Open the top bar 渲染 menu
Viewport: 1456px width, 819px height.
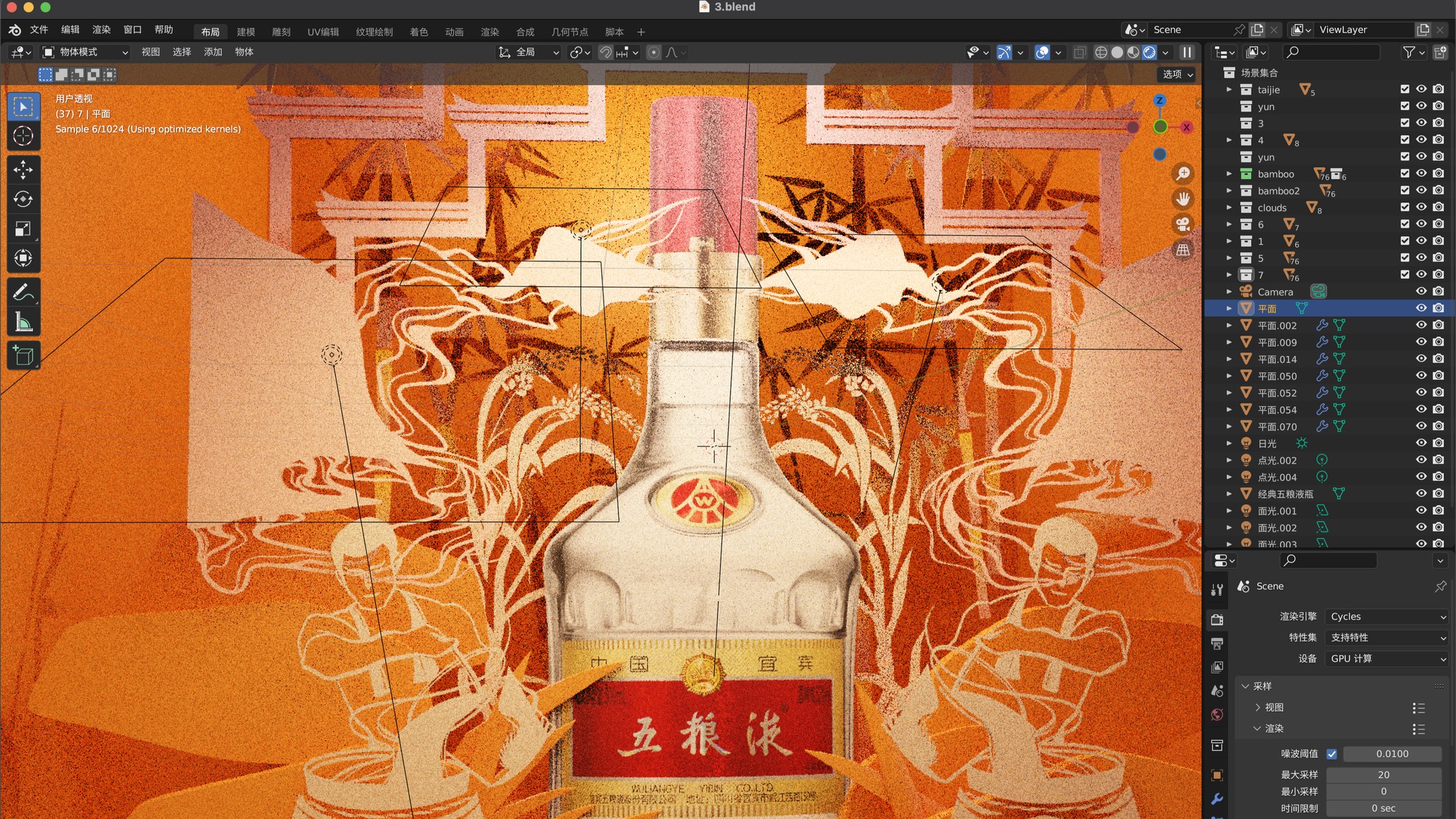[x=102, y=30]
